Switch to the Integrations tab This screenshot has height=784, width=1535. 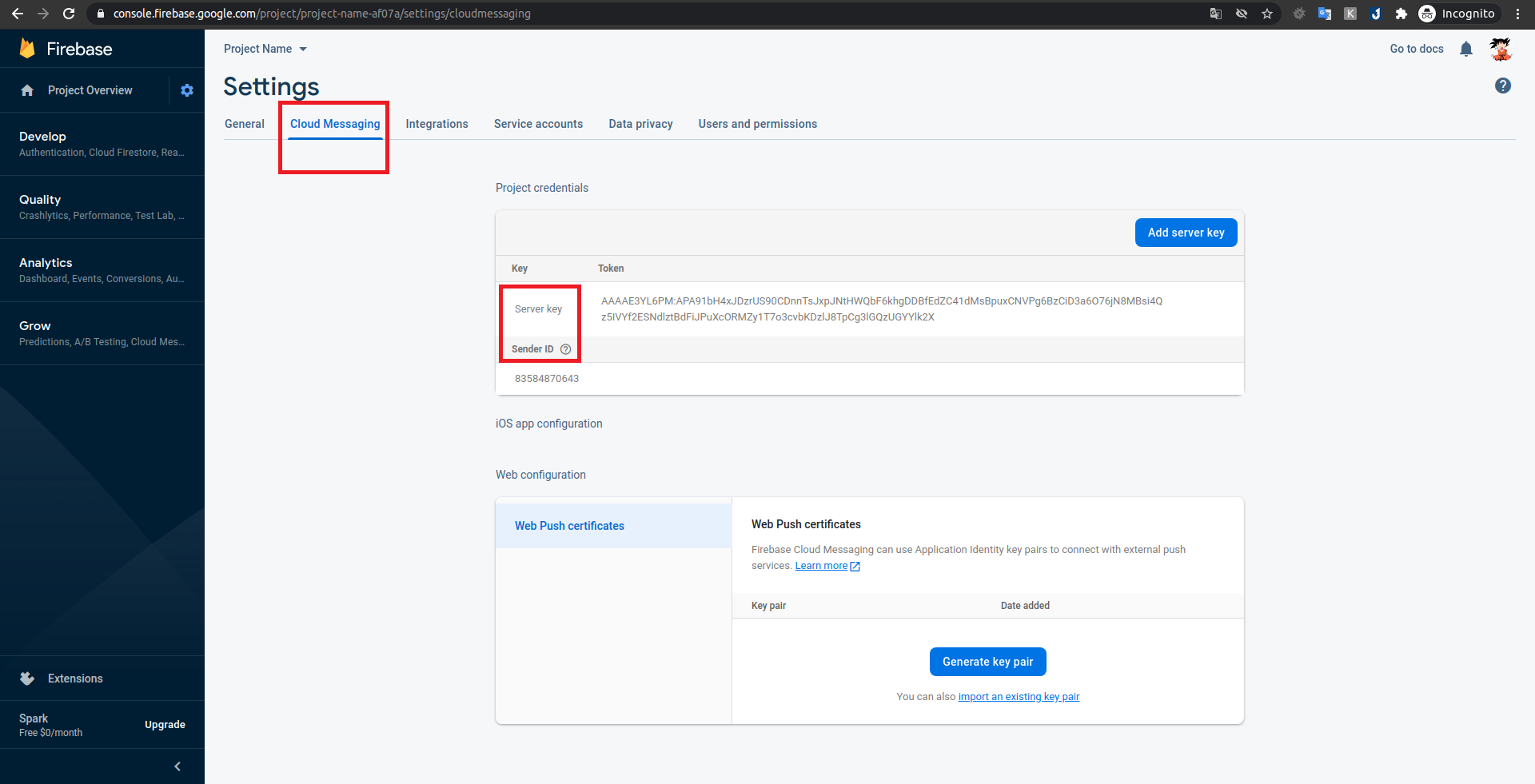pyautogui.click(x=437, y=124)
